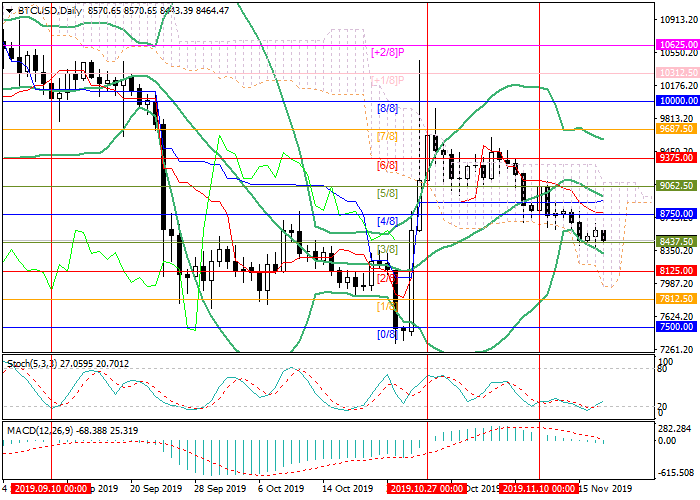
Task: Click the green 8437.50 price label
Action: coord(677,242)
